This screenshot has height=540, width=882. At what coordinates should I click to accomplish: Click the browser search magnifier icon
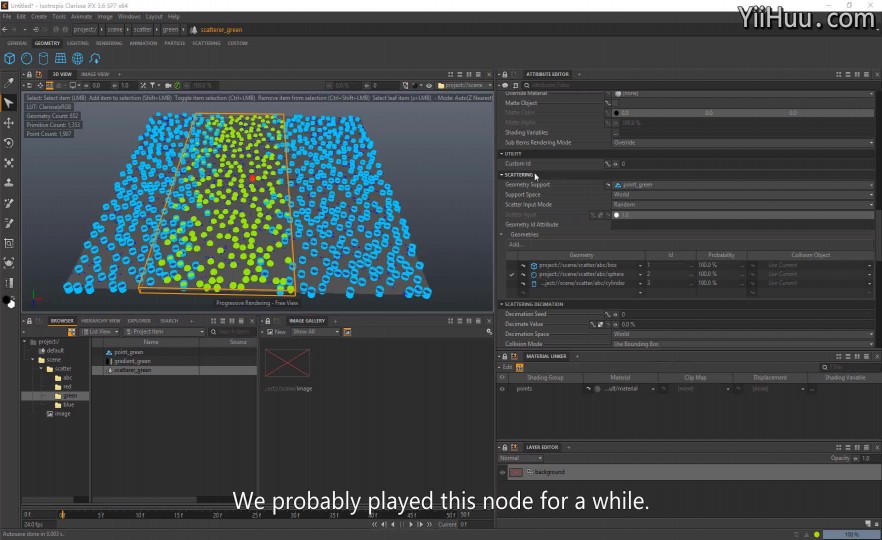coord(214,332)
